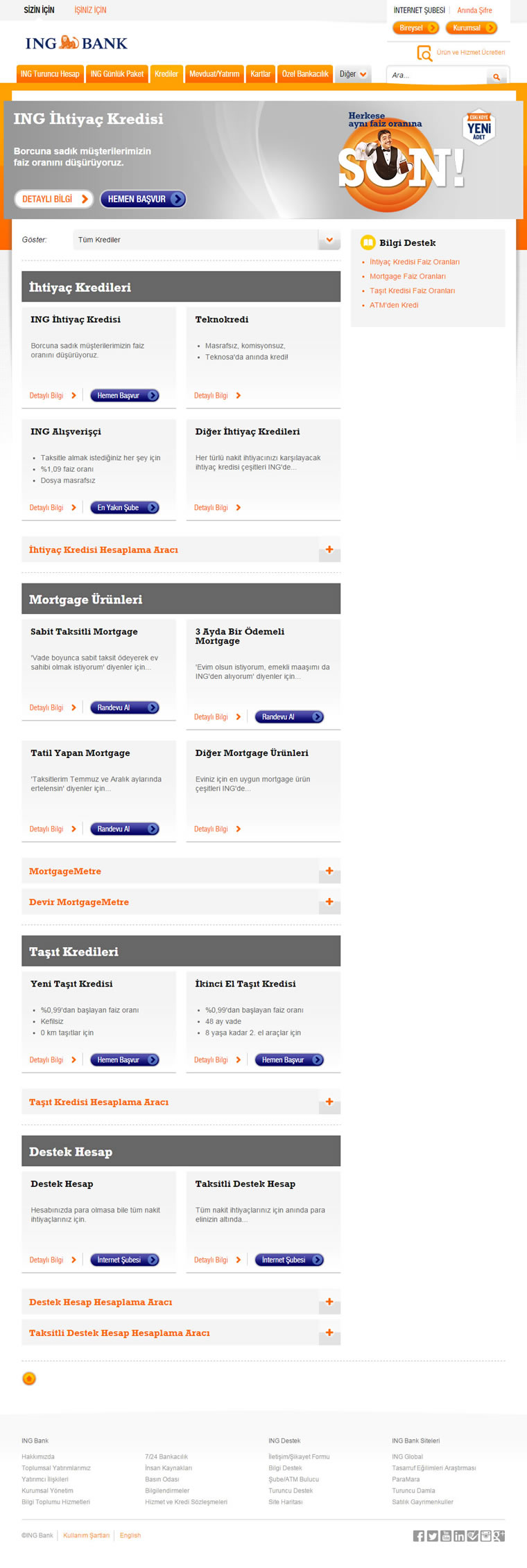Switch to SİZİN İÇİN section
Viewport: 527px width, 1568px height.
pos(39,10)
